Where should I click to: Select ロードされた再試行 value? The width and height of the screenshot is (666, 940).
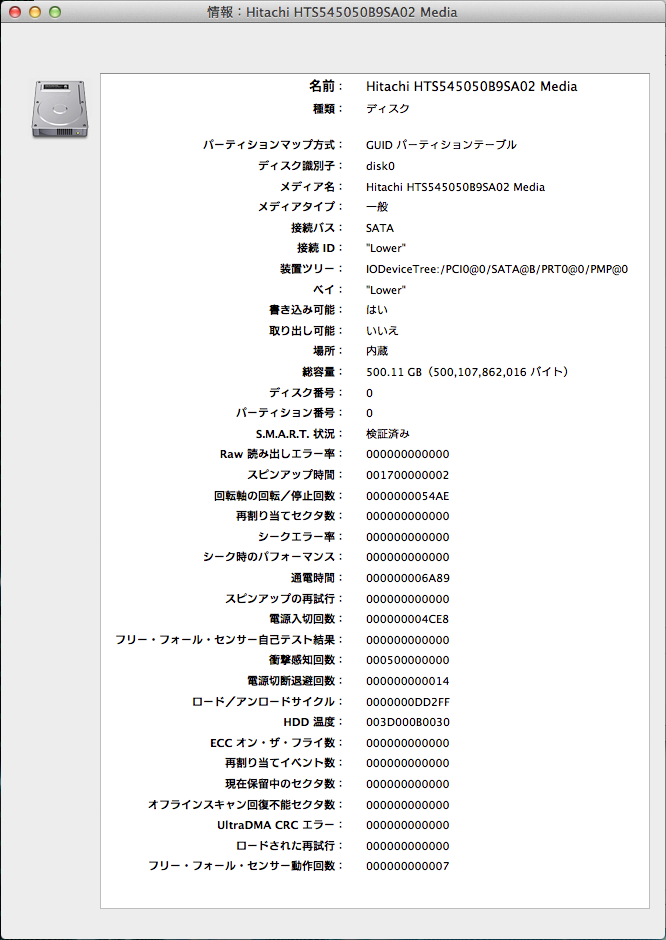[408, 846]
